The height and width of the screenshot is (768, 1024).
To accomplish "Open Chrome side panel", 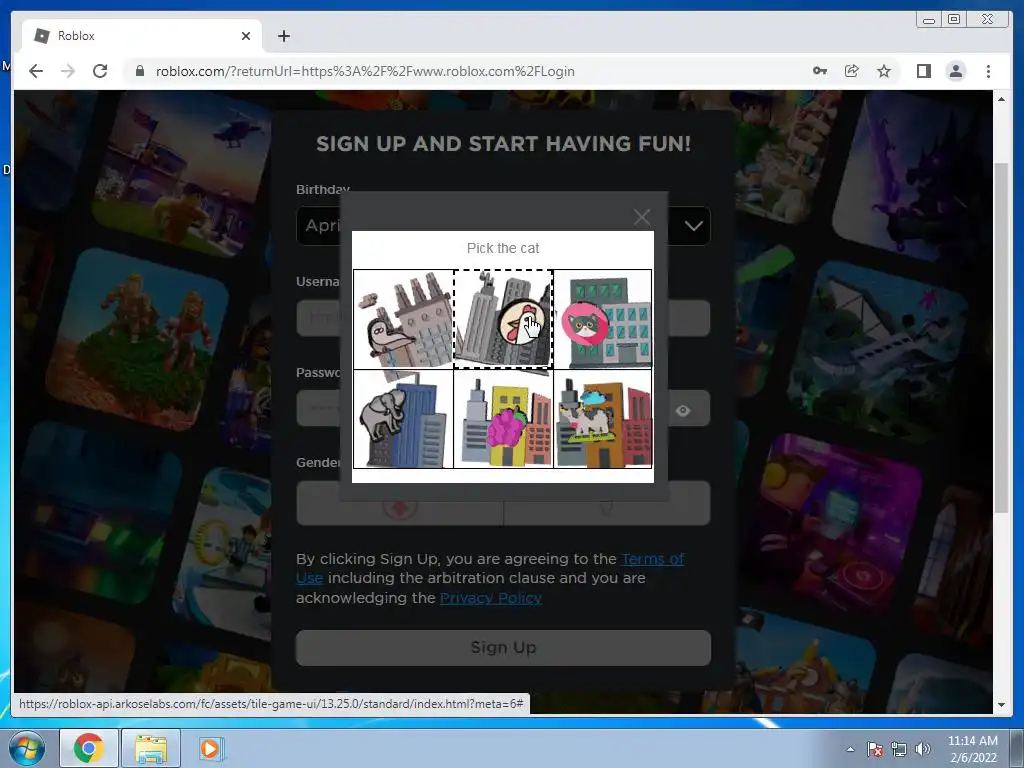I will click(x=923, y=71).
